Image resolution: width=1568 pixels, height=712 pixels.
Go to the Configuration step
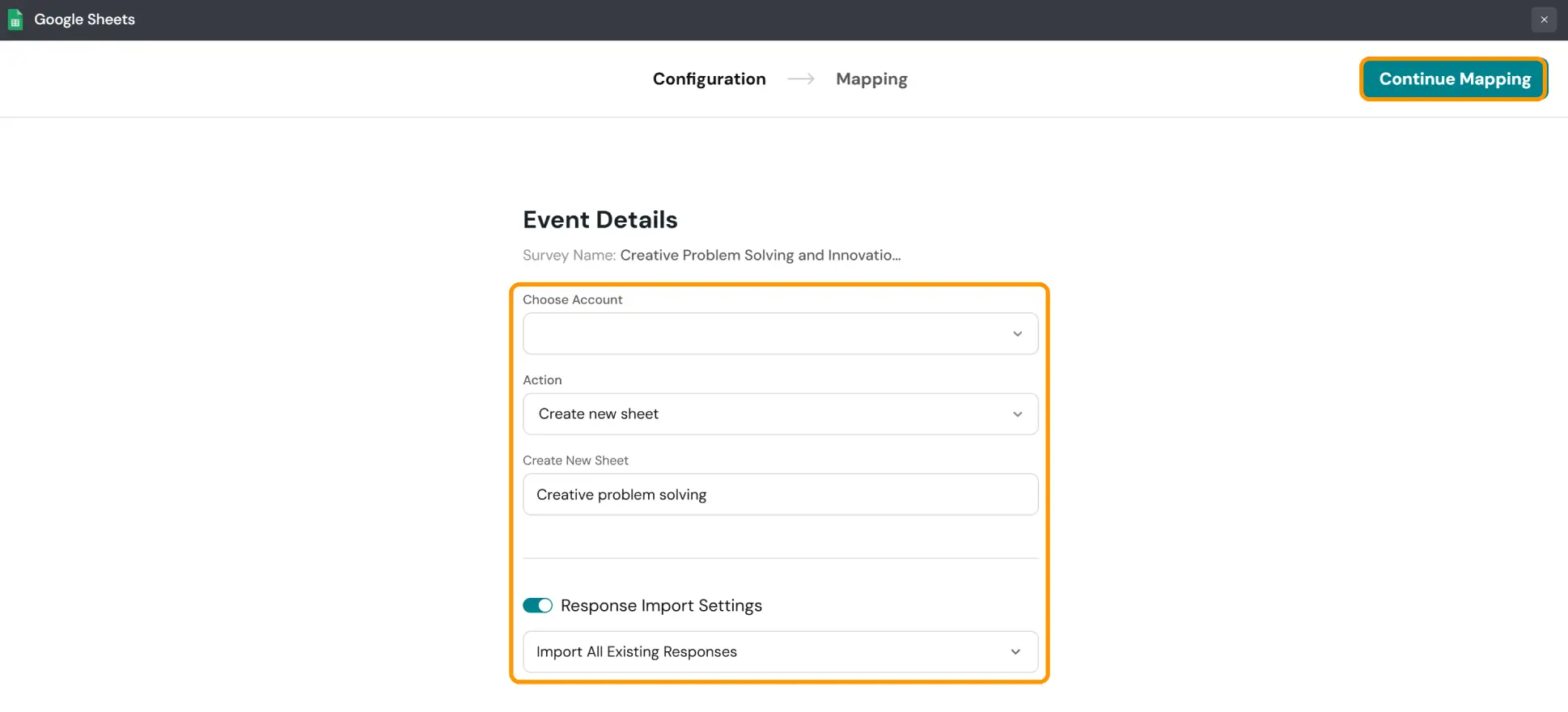[x=709, y=78]
